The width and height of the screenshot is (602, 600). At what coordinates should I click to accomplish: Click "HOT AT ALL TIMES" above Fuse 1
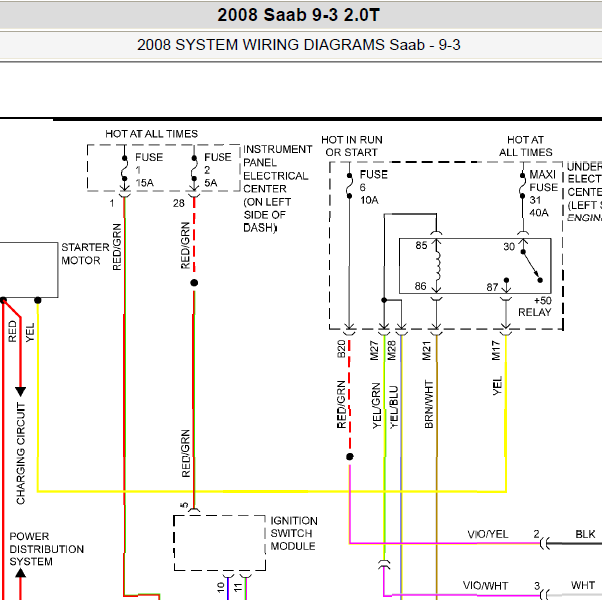[x=151, y=134]
